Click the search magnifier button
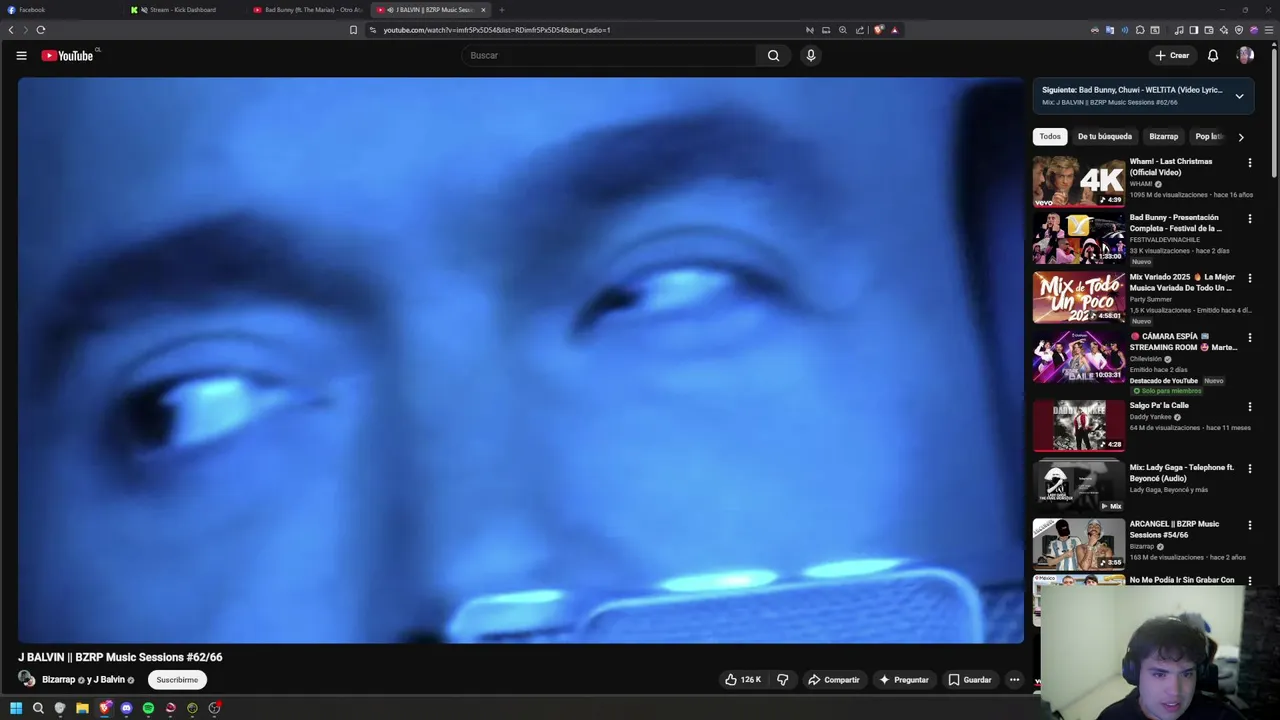1280x720 pixels. click(773, 55)
